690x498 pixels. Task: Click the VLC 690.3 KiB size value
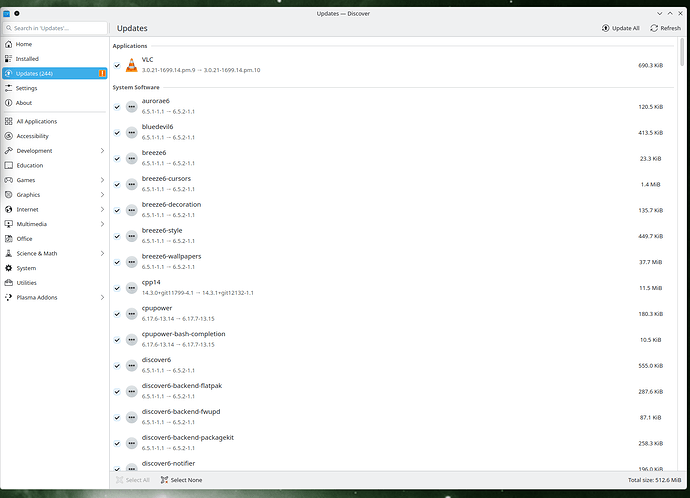click(x=650, y=66)
